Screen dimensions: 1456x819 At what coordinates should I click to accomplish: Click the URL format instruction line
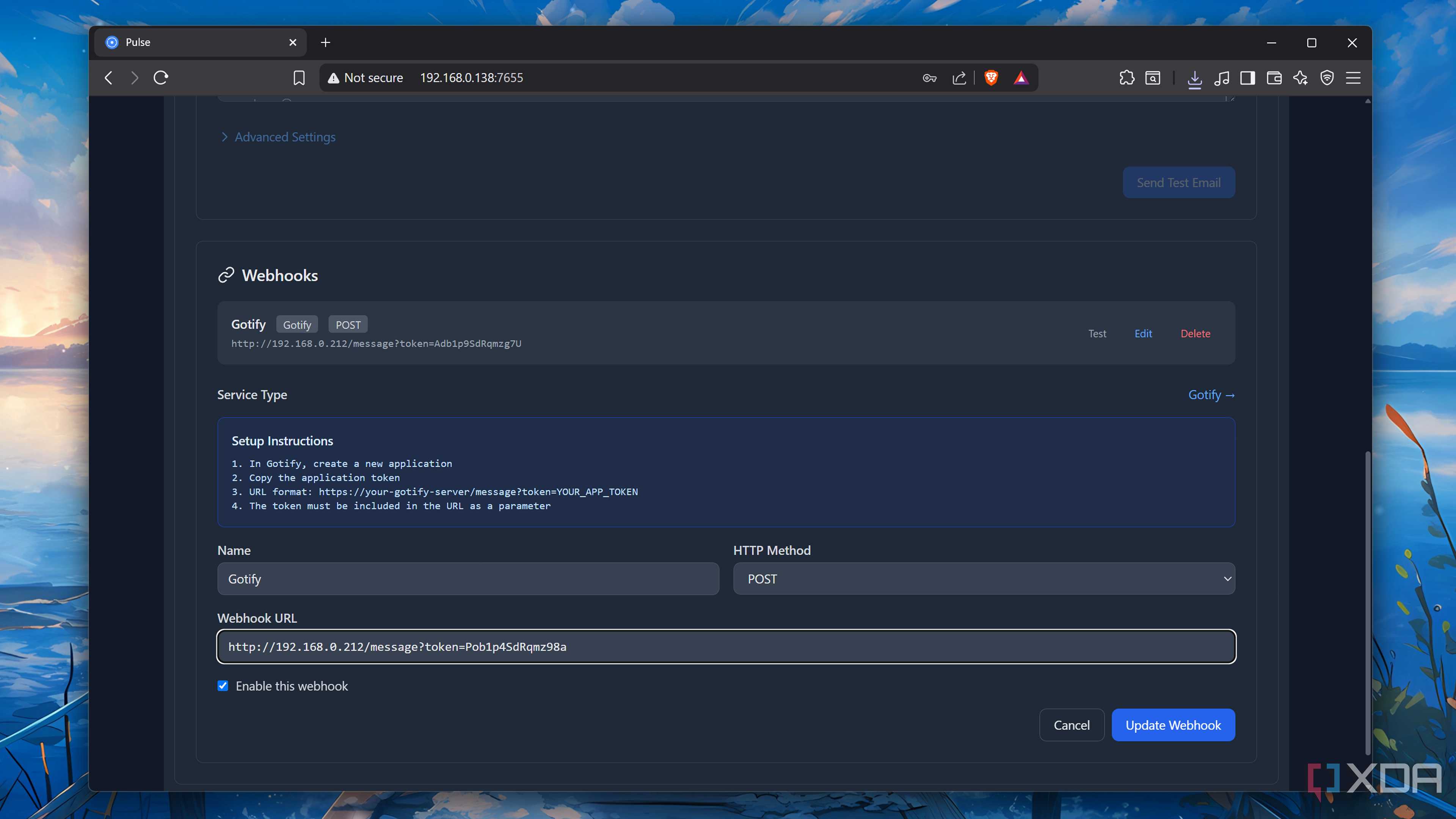pyautogui.click(x=435, y=492)
